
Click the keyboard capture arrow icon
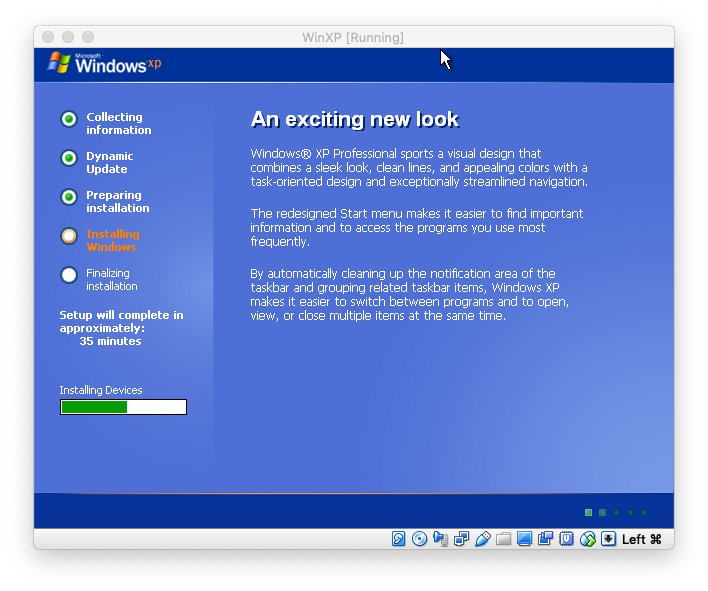coord(608,539)
